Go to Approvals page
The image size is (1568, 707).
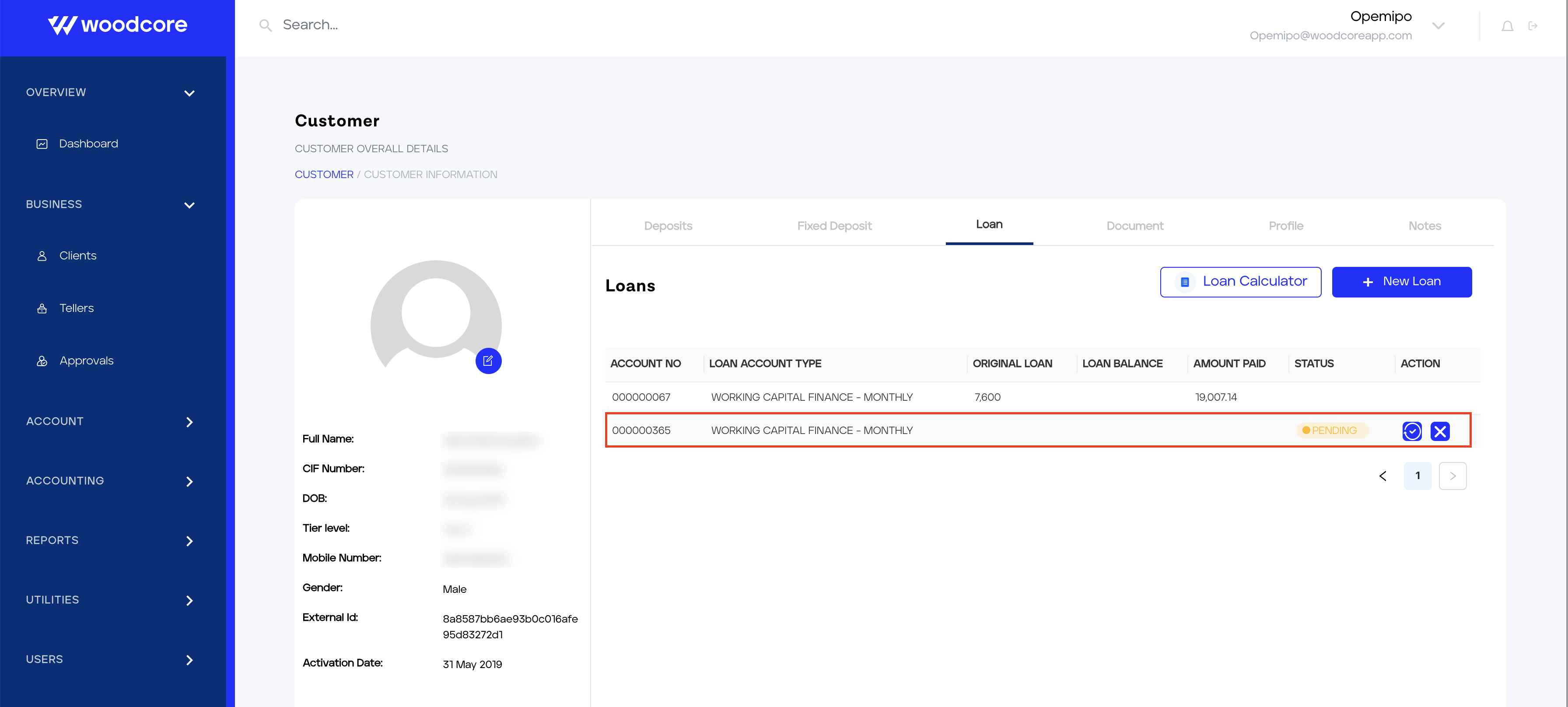86,361
